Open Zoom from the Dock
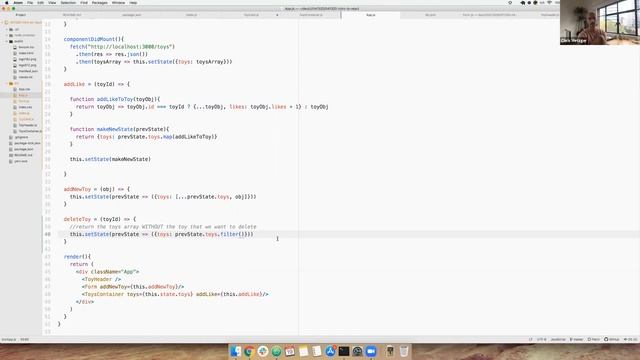The image size is (640, 360). coord(371,351)
